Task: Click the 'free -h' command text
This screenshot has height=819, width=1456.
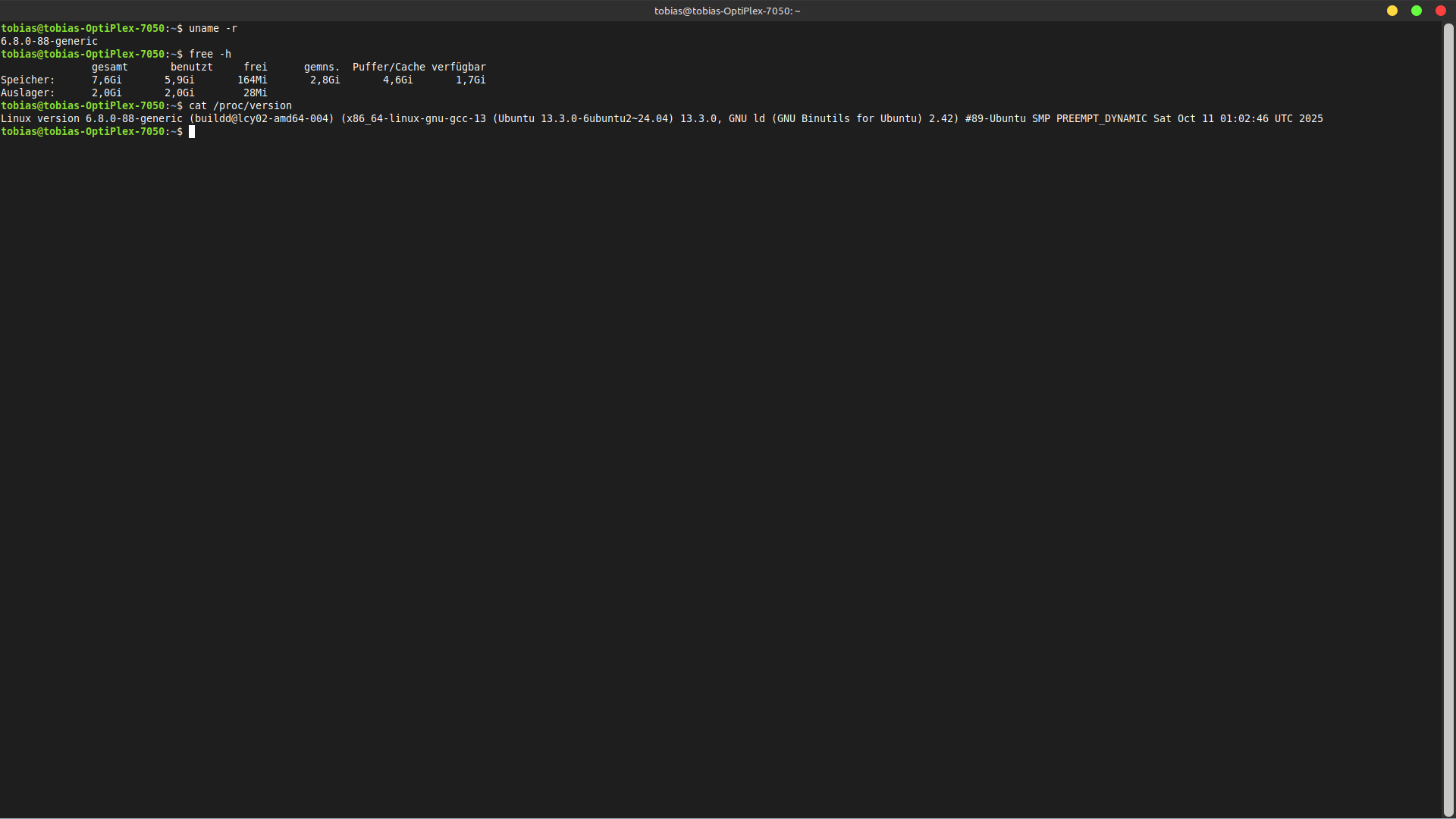Action: coord(210,54)
